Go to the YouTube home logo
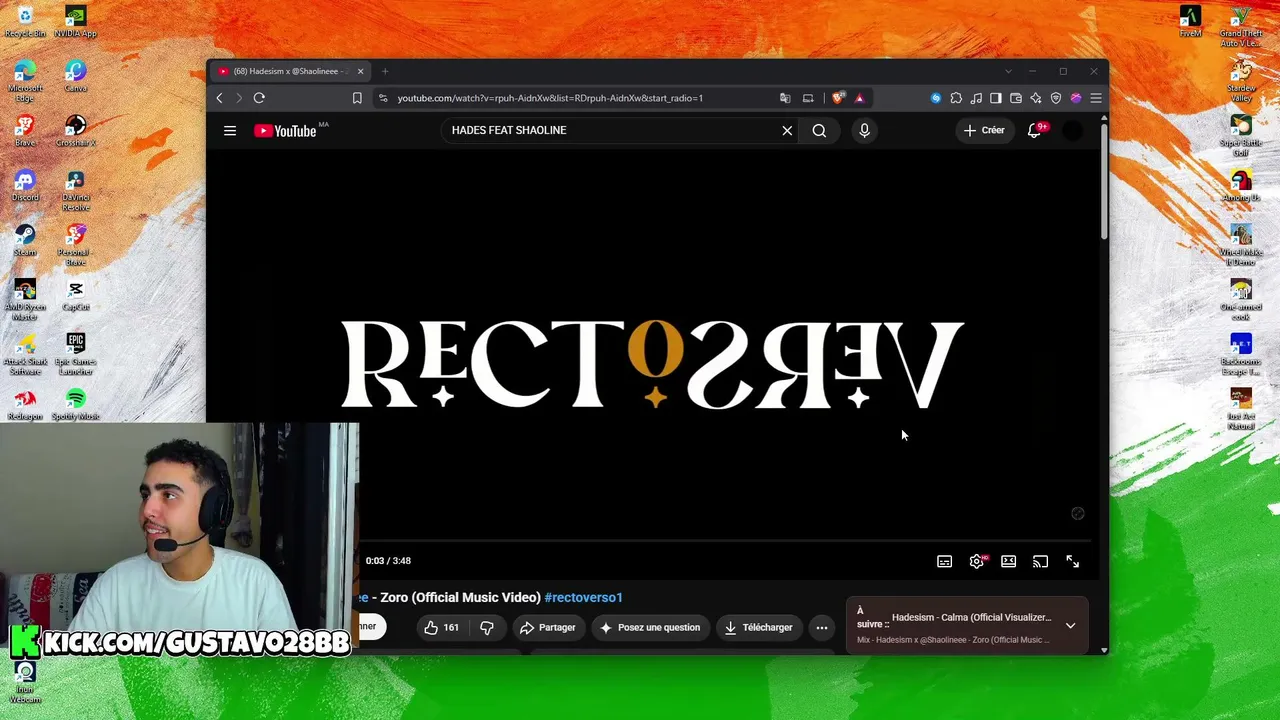The image size is (1280, 720). pos(285,130)
